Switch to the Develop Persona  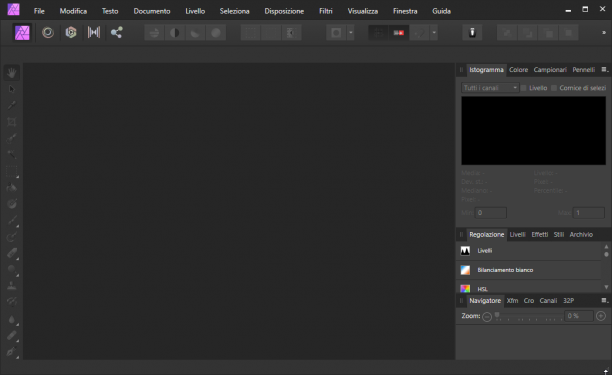point(71,32)
